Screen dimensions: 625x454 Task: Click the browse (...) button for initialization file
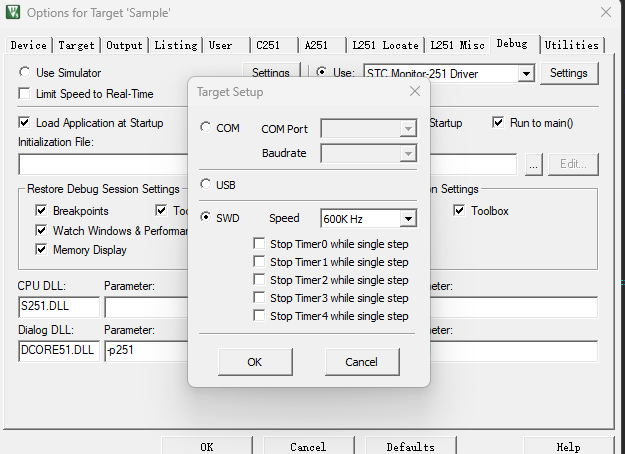click(x=533, y=164)
